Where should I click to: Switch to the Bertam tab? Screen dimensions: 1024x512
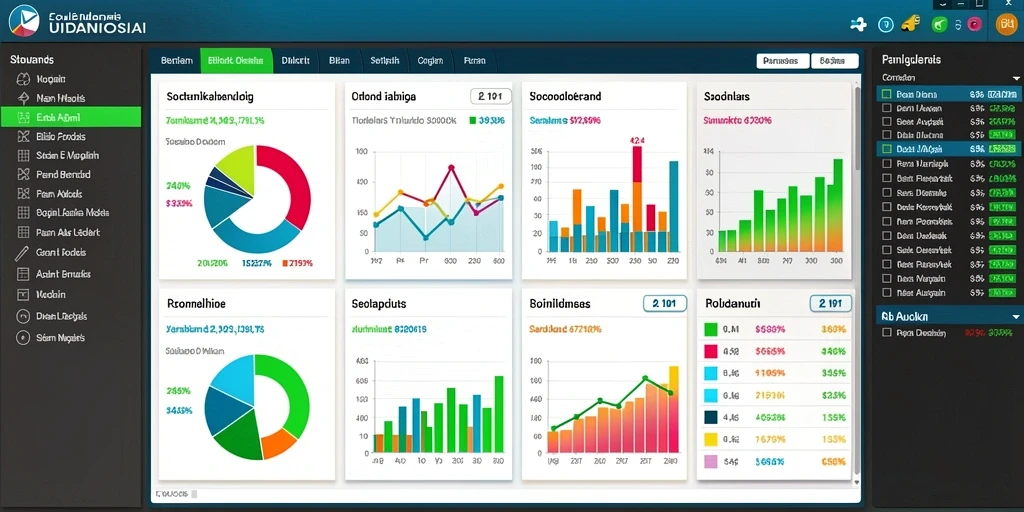coord(176,60)
